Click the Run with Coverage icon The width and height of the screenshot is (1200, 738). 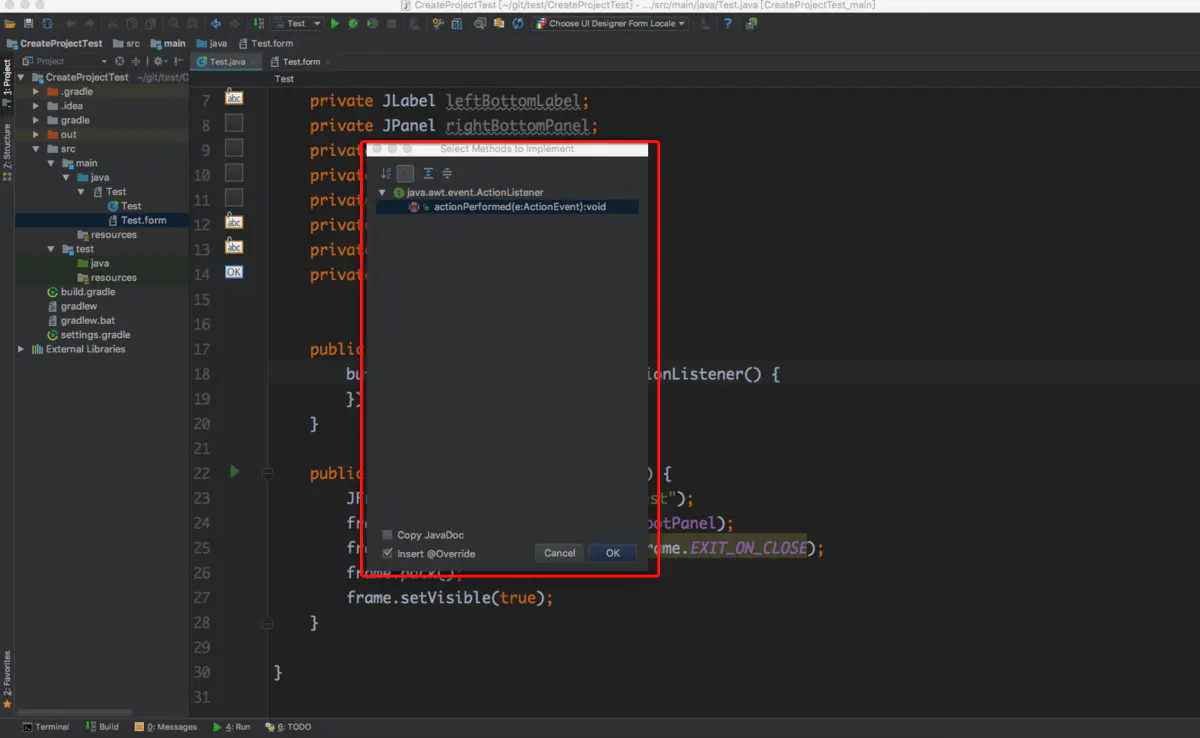pos(372,23)
